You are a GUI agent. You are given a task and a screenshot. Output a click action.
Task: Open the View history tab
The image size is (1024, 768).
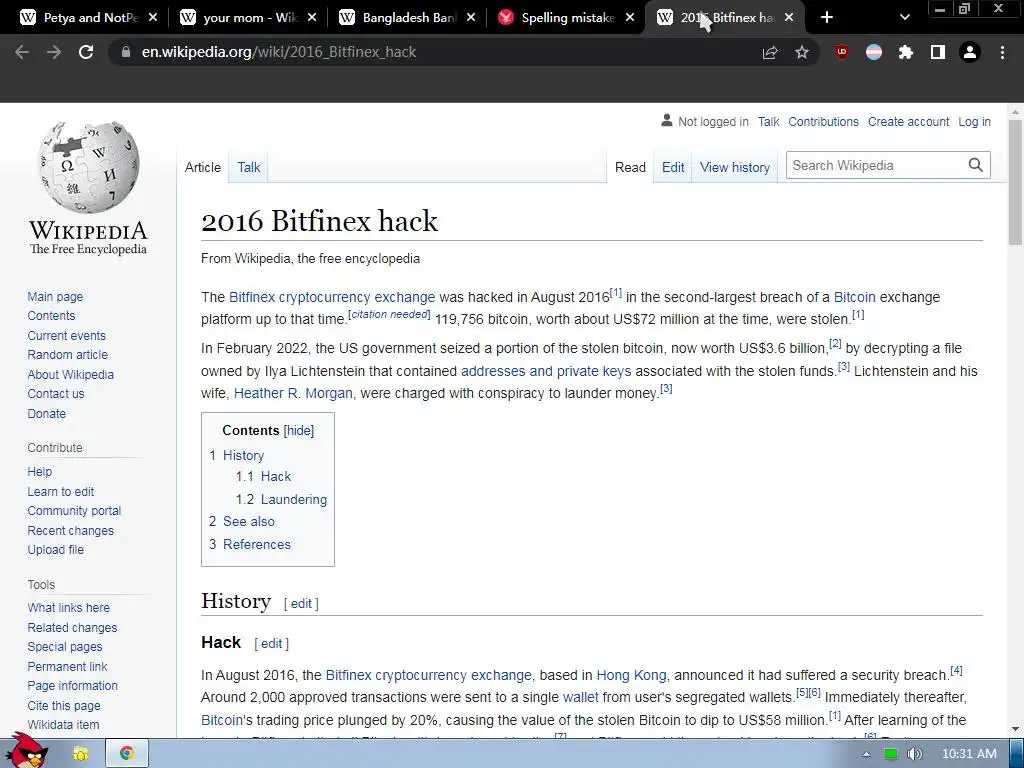click(735, 167)
